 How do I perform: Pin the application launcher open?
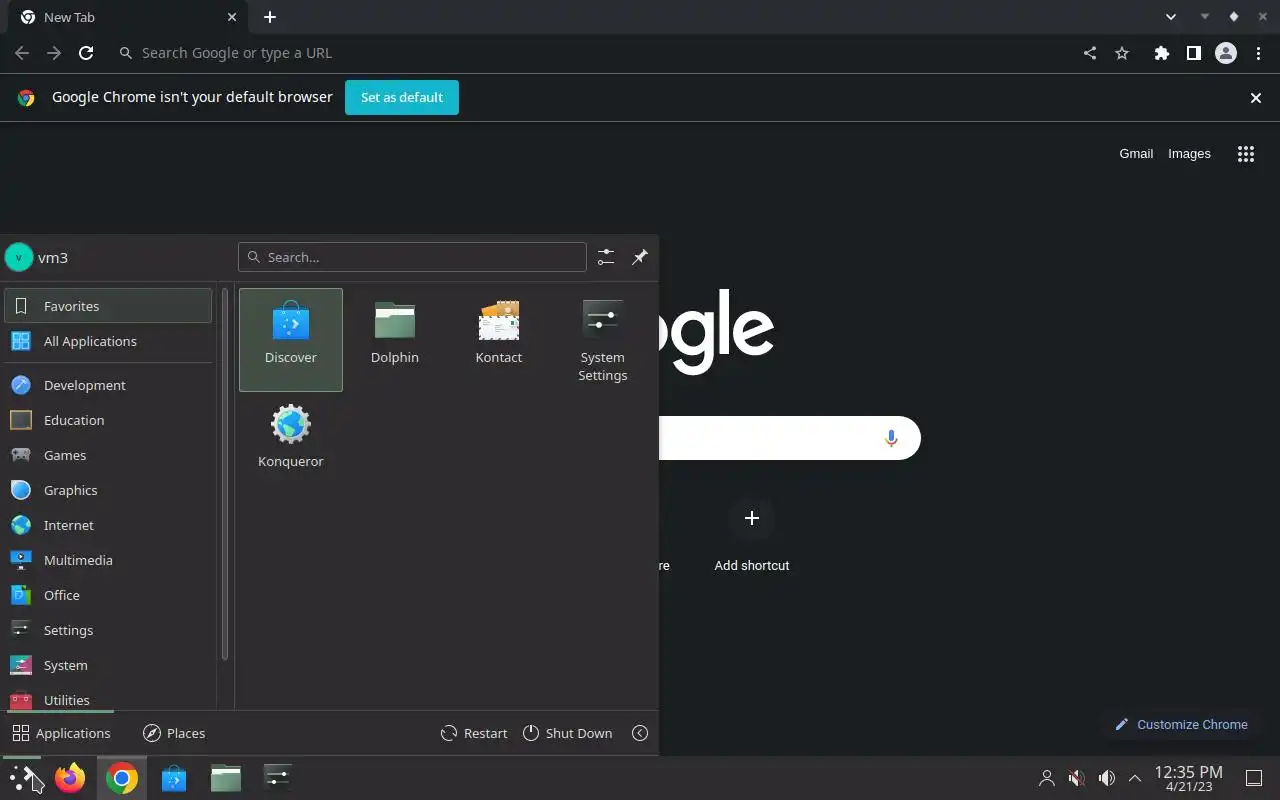(640, 257)
